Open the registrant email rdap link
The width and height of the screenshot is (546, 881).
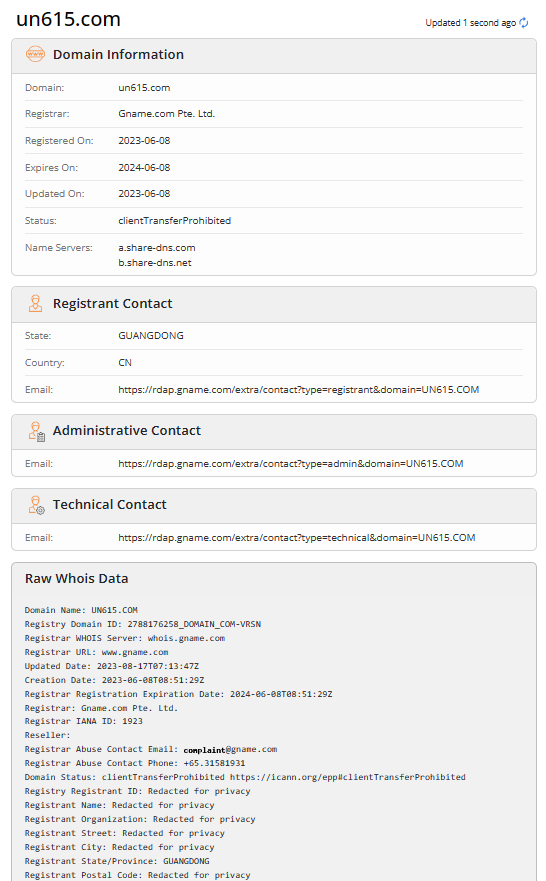point(298,389)
